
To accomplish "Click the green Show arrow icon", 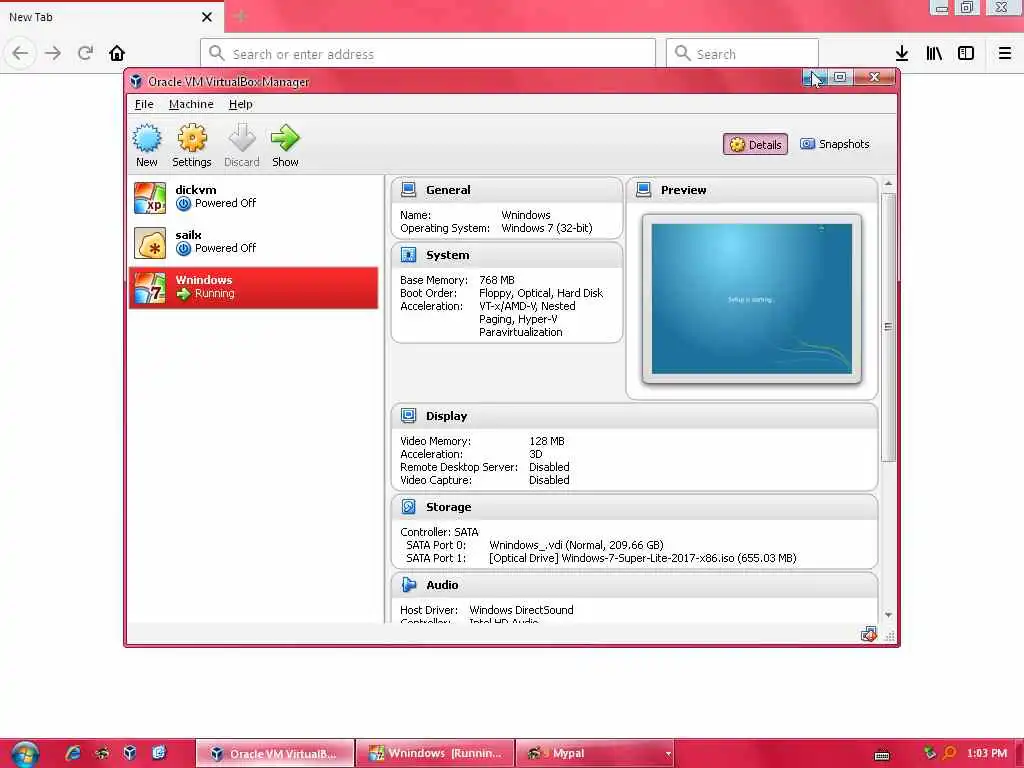I will 285,138.
